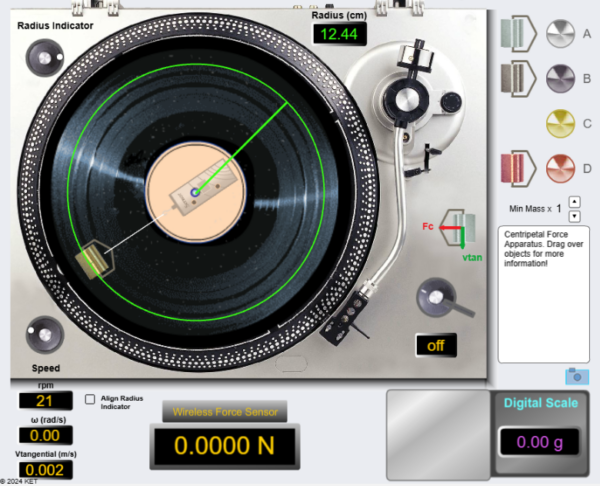Select the silver mass disc A
The width and height of the screenshot is (600, 486).
(x=561, y=33)
